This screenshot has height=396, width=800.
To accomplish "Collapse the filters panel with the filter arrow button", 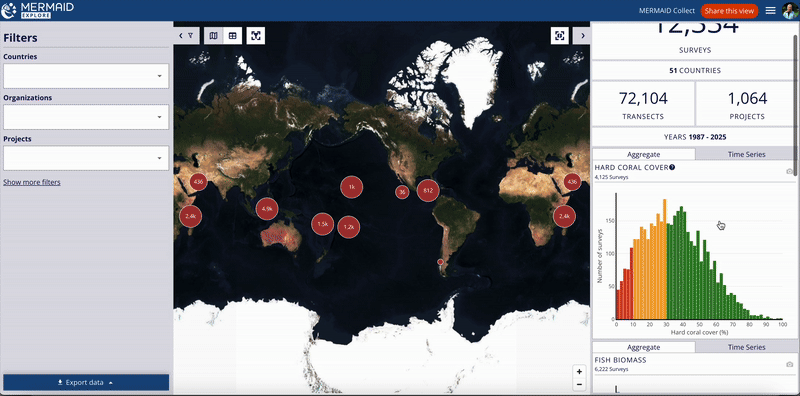I will click(186, 36).
